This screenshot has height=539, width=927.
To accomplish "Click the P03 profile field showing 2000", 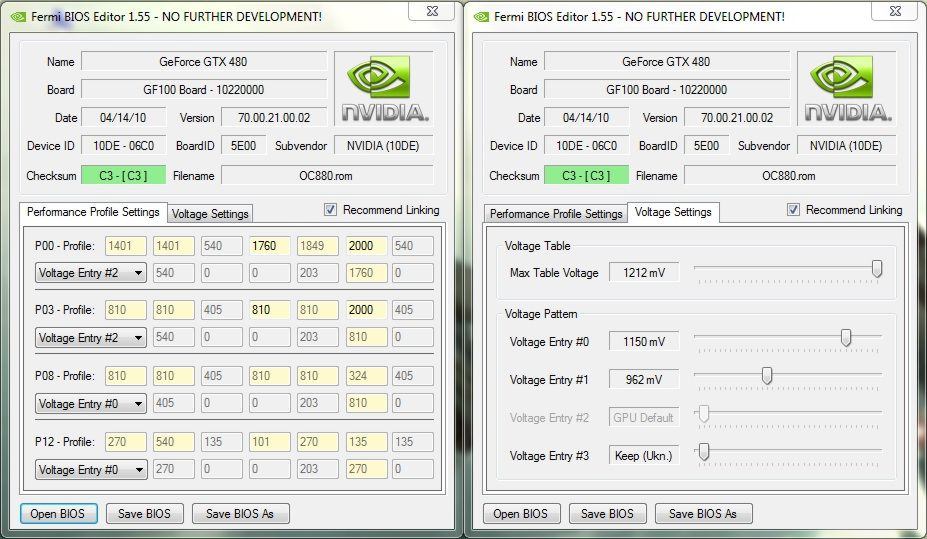I will tap(366, 310).
